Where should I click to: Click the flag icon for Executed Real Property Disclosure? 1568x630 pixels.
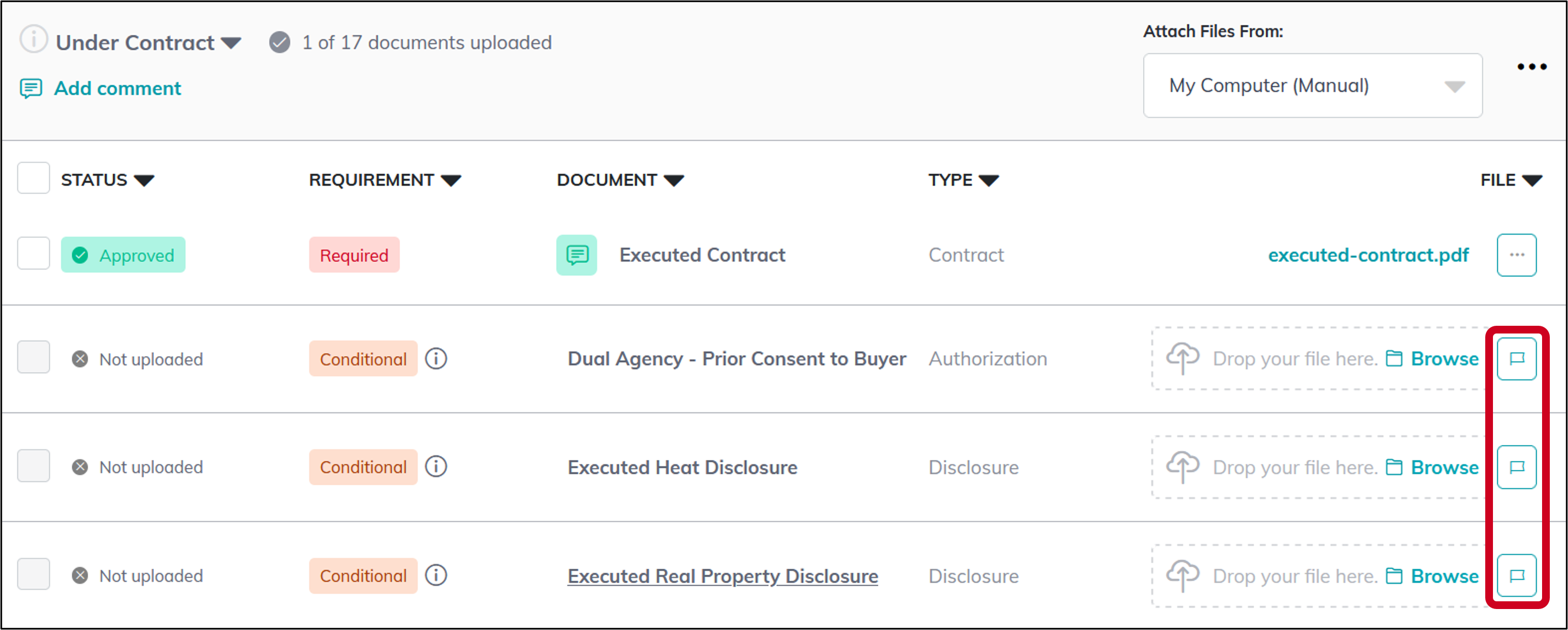pyautogui.click(x=1516, y=575)
